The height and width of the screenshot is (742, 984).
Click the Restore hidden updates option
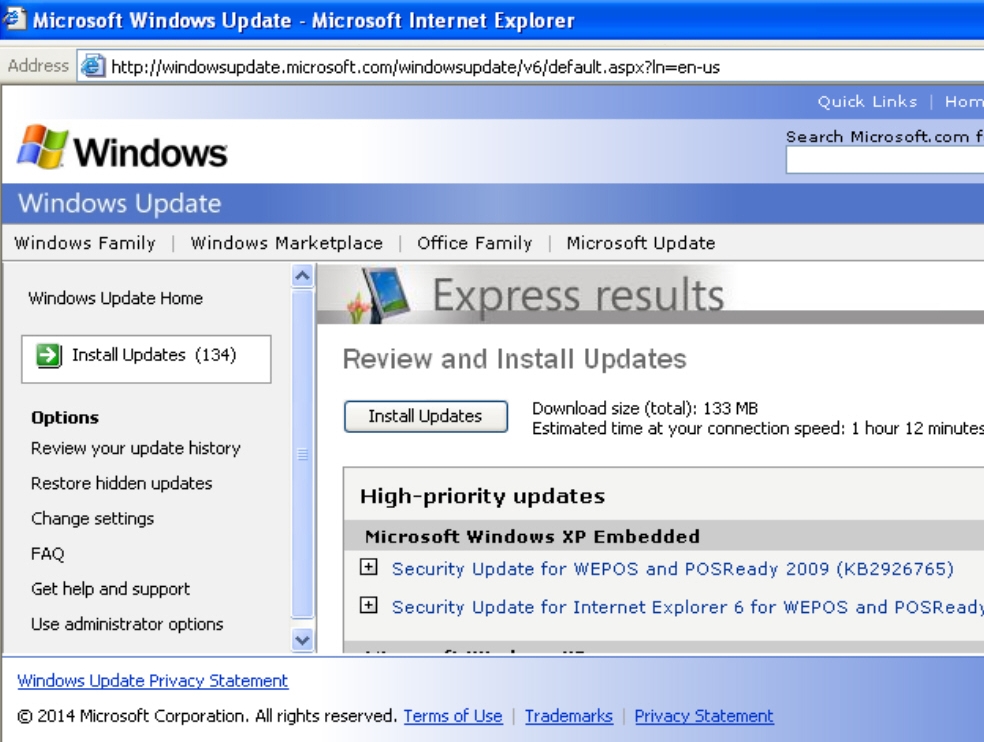(x=122, y=483)
